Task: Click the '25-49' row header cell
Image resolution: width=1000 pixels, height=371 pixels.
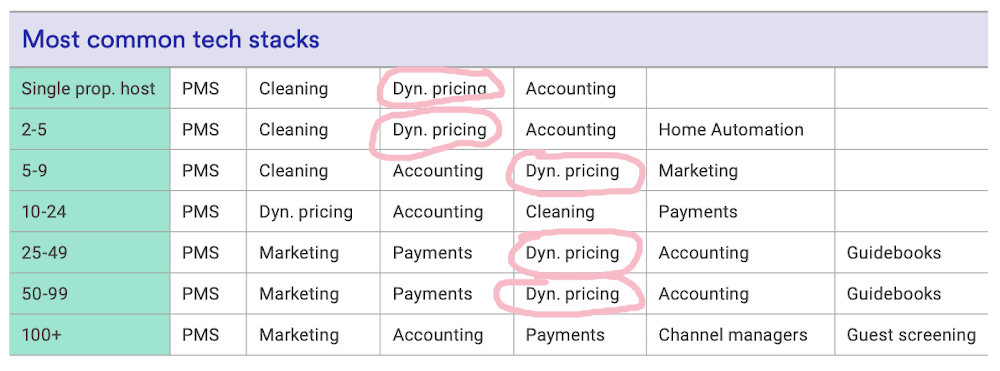Action: (x=90, y=252)
